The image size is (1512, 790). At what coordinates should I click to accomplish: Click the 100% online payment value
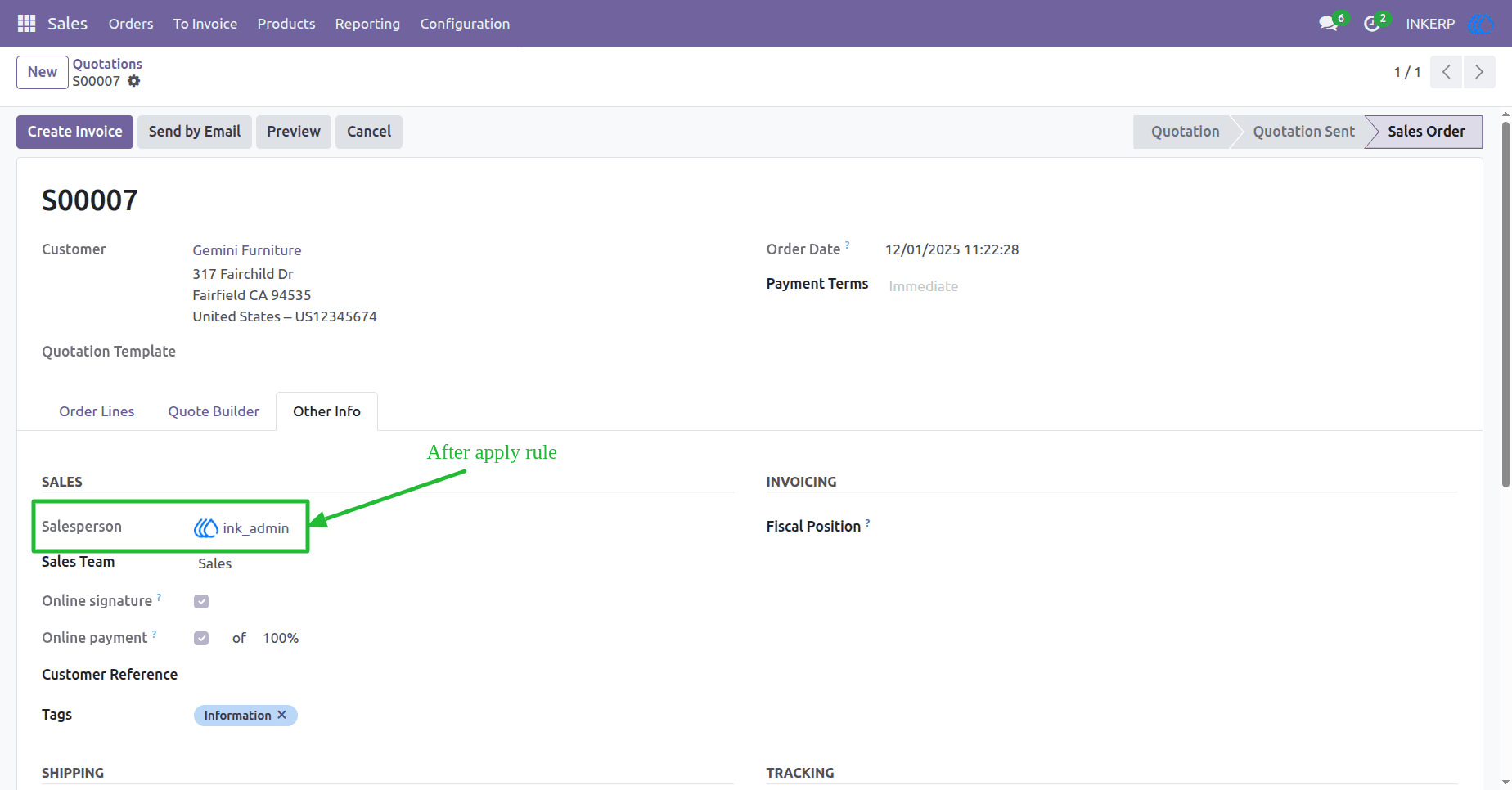coord(281,638)
